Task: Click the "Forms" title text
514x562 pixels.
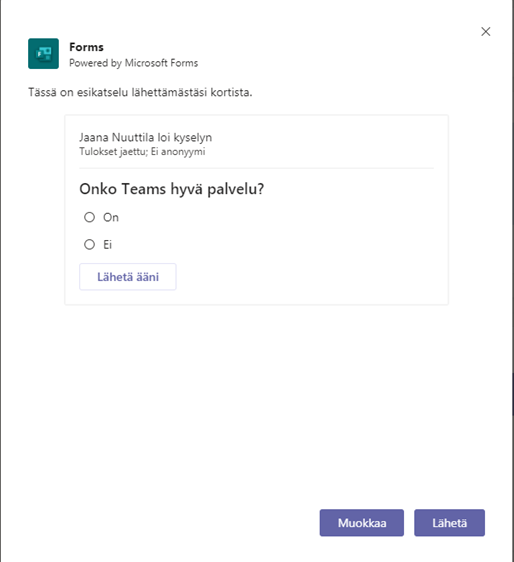Action: 86,47
